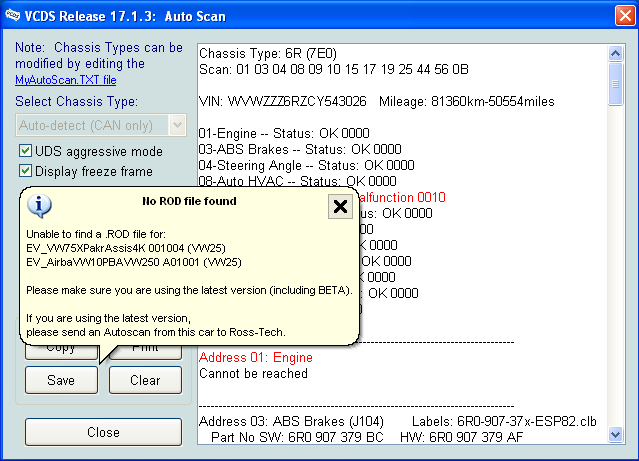Click the 'Chassis Type: 6R (7E0)' line
Viewport: 639px width, 461px height.
tap(268, 53)
